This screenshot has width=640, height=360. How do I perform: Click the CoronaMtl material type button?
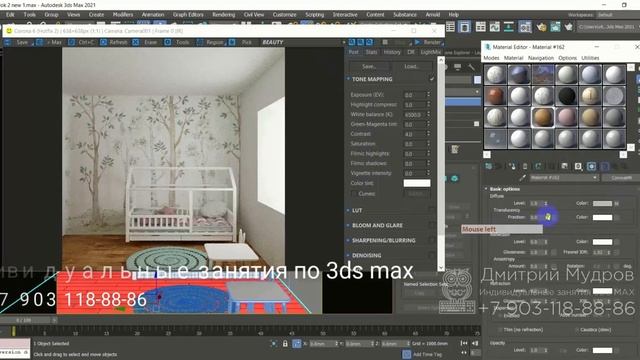pyautogui.click(x=621, y=178)
